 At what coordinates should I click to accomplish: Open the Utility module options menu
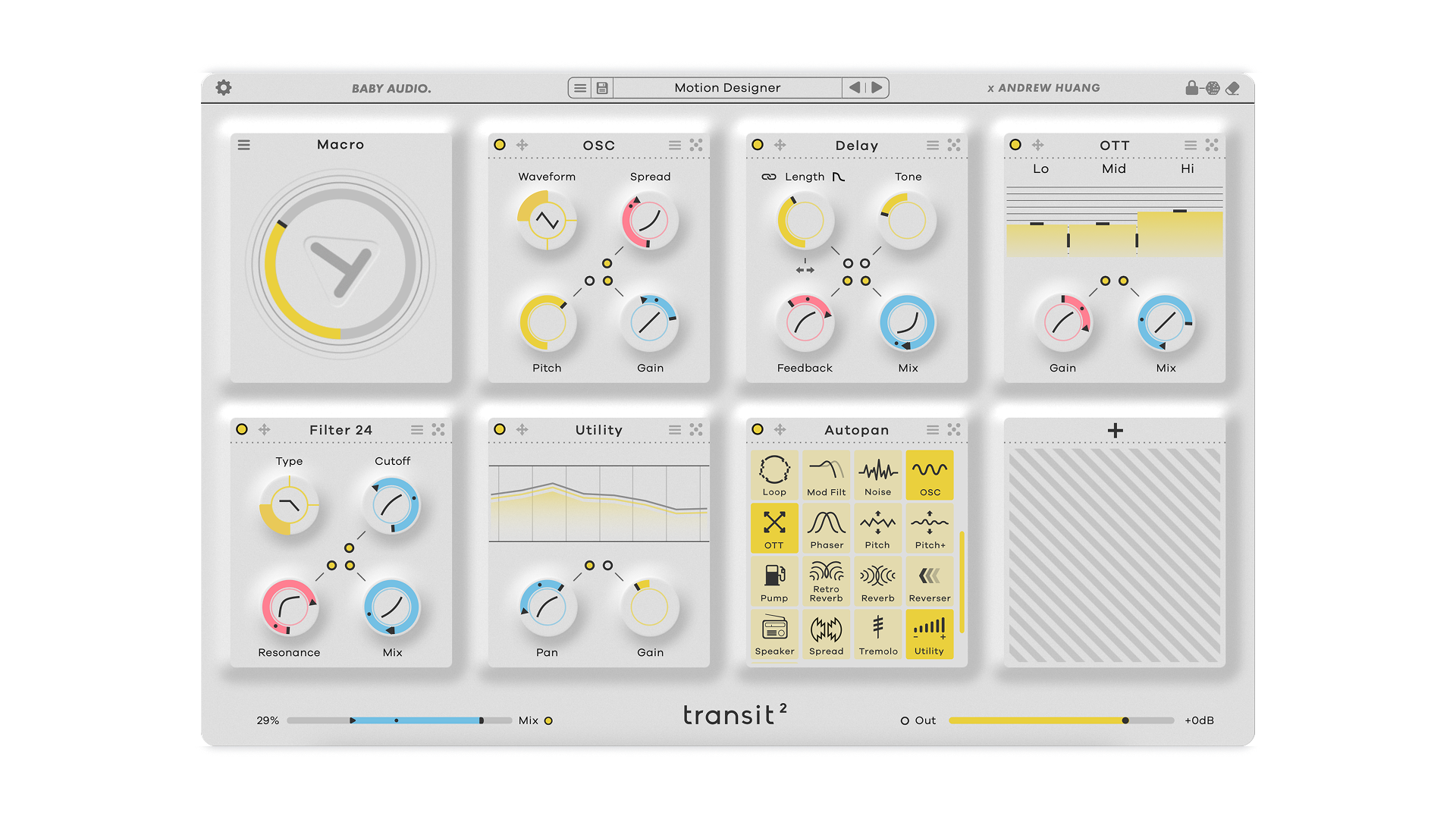click(675, 429)
